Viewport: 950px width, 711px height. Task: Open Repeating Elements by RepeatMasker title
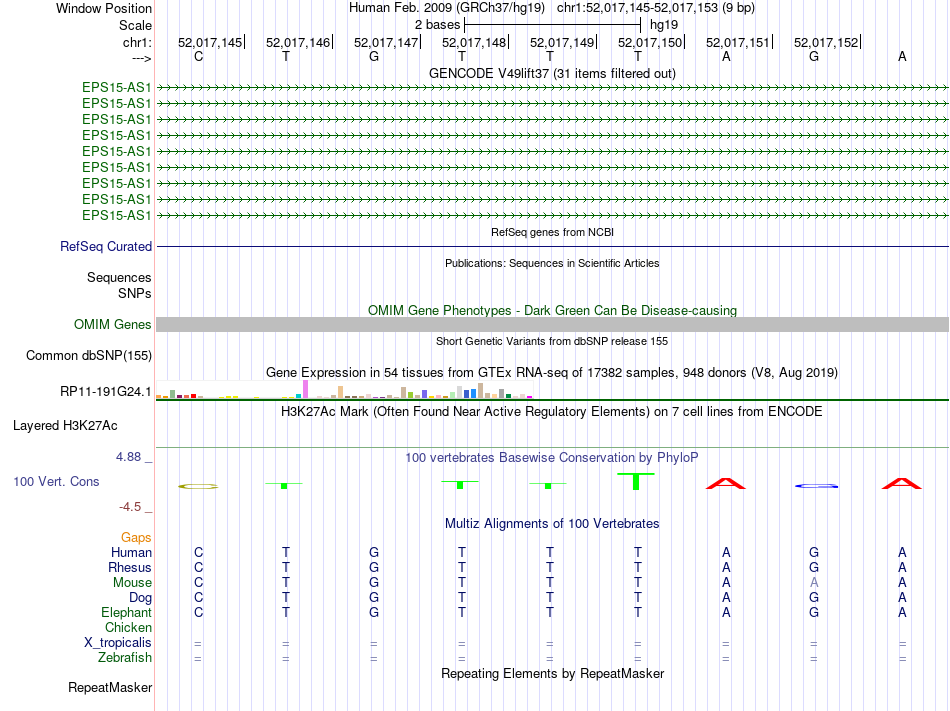(x=552, y=673)
